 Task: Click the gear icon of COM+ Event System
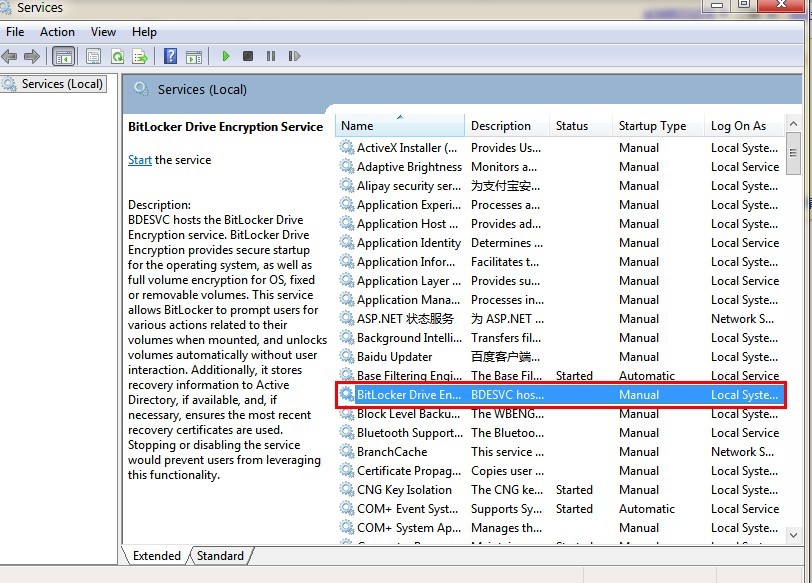point(346,509)
